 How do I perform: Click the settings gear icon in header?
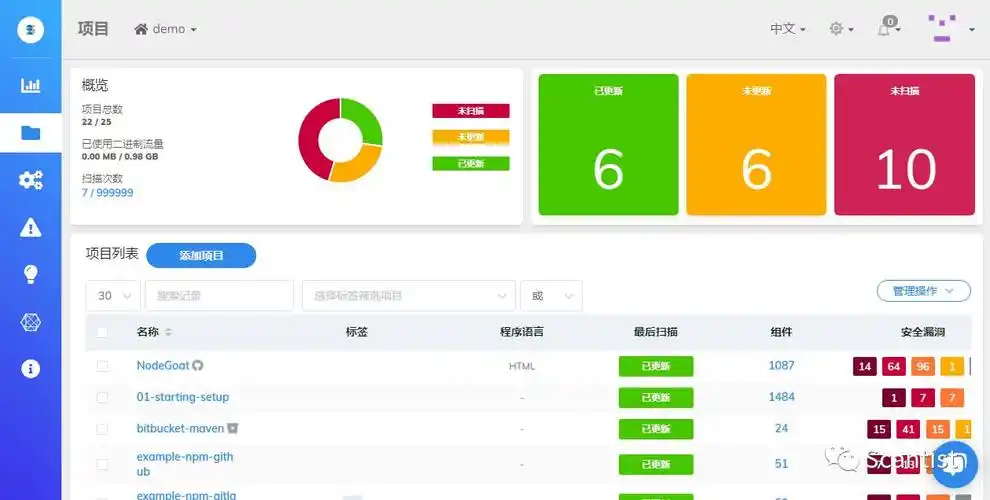tap(836, 28)
